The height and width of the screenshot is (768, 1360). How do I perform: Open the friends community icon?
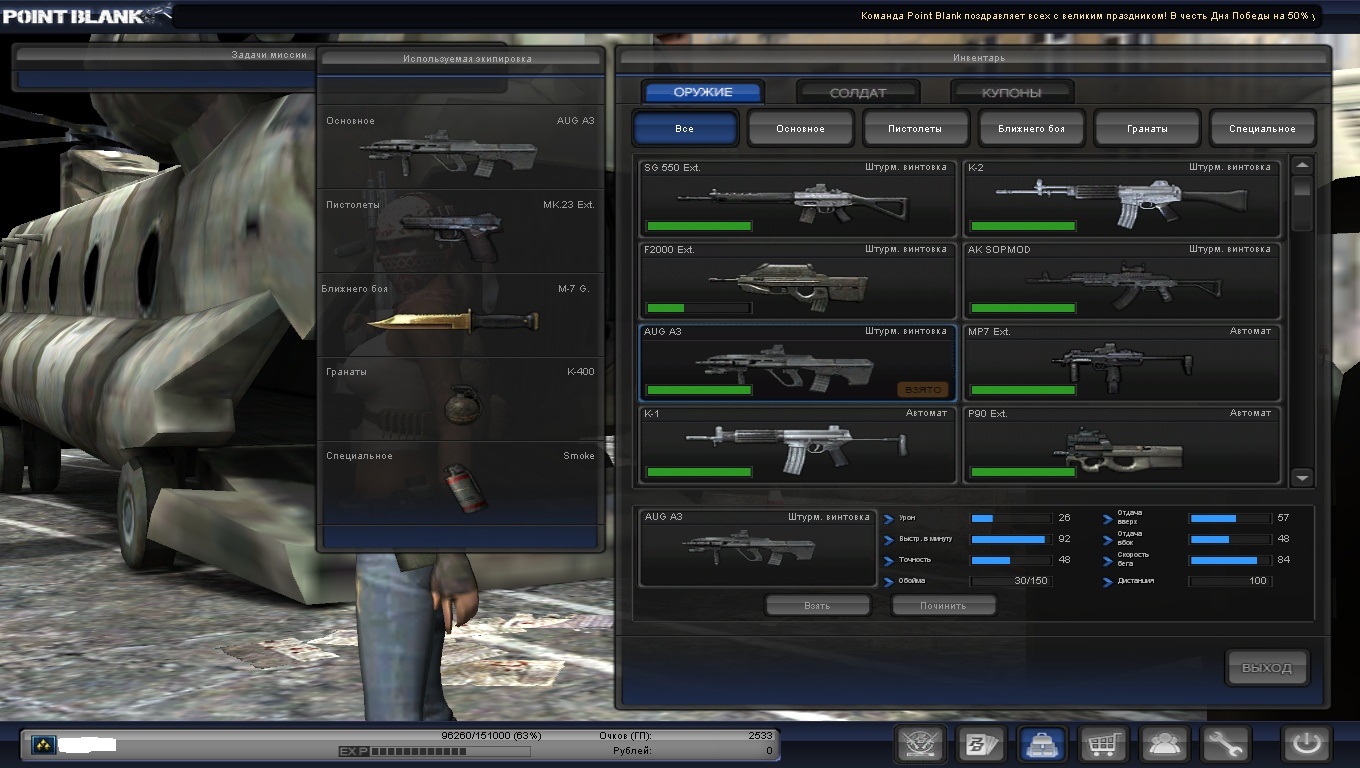click(x=1165, y=744)
